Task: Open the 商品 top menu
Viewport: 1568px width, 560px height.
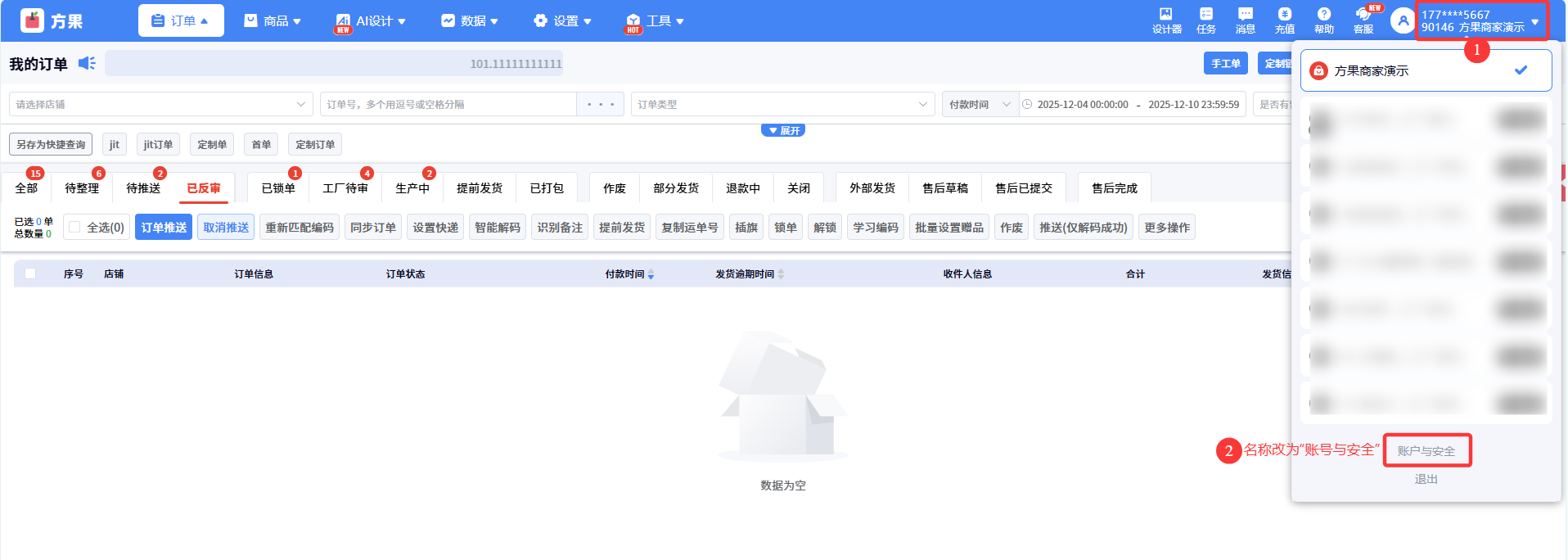Action: tap(273, 20)
